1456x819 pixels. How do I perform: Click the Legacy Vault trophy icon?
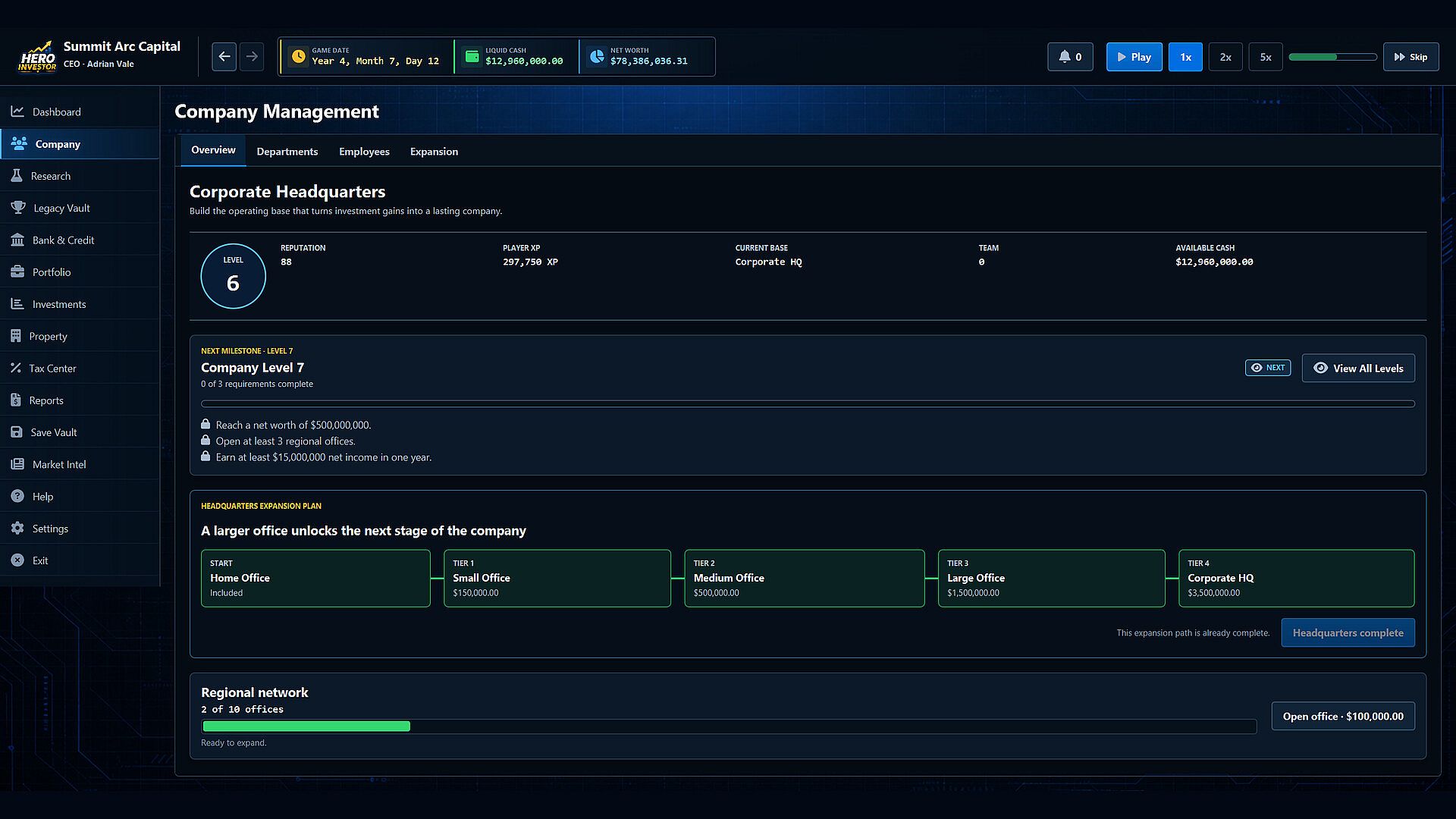pos(17,208)
